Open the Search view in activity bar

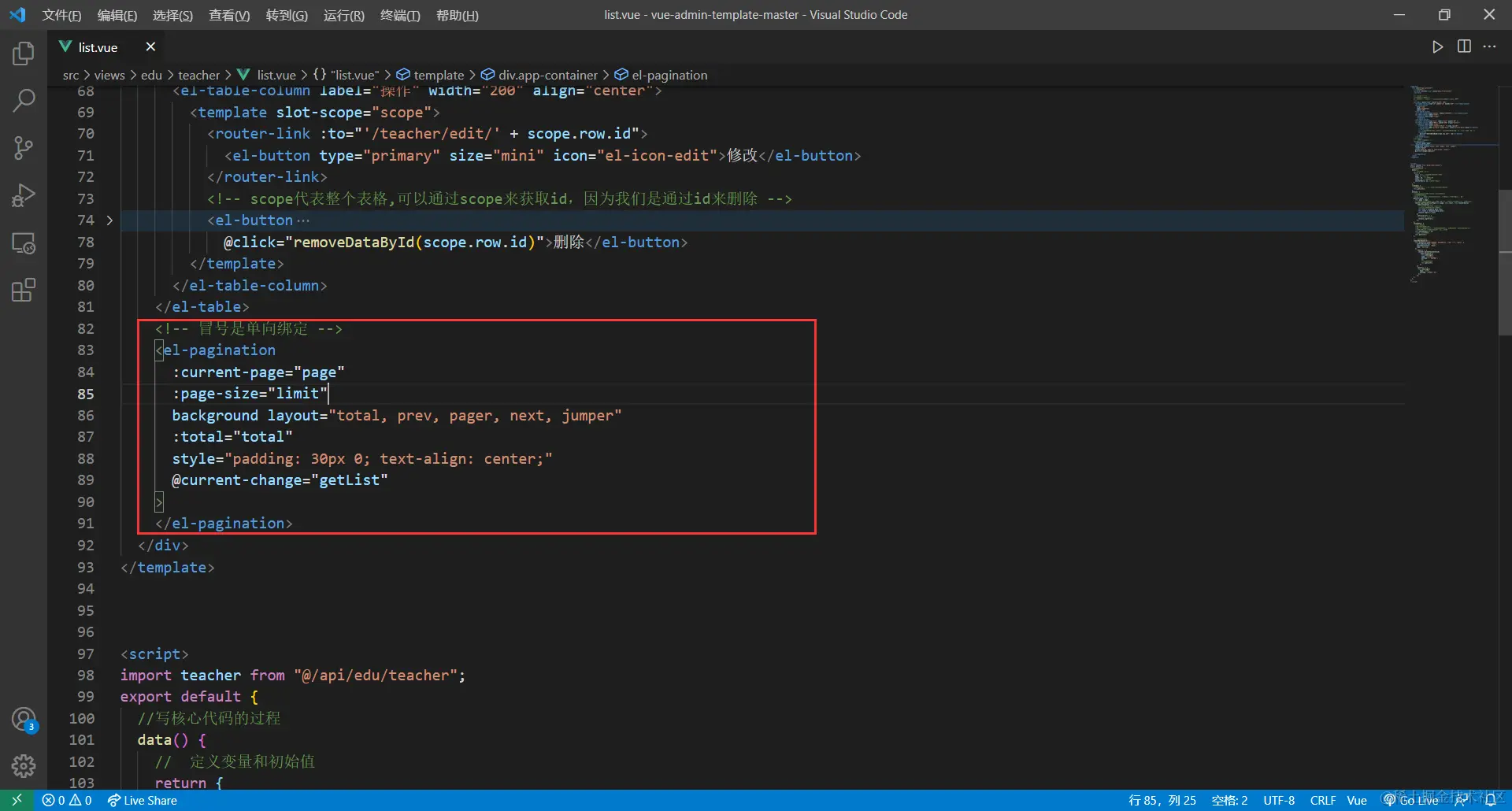(x=24, y=100)
